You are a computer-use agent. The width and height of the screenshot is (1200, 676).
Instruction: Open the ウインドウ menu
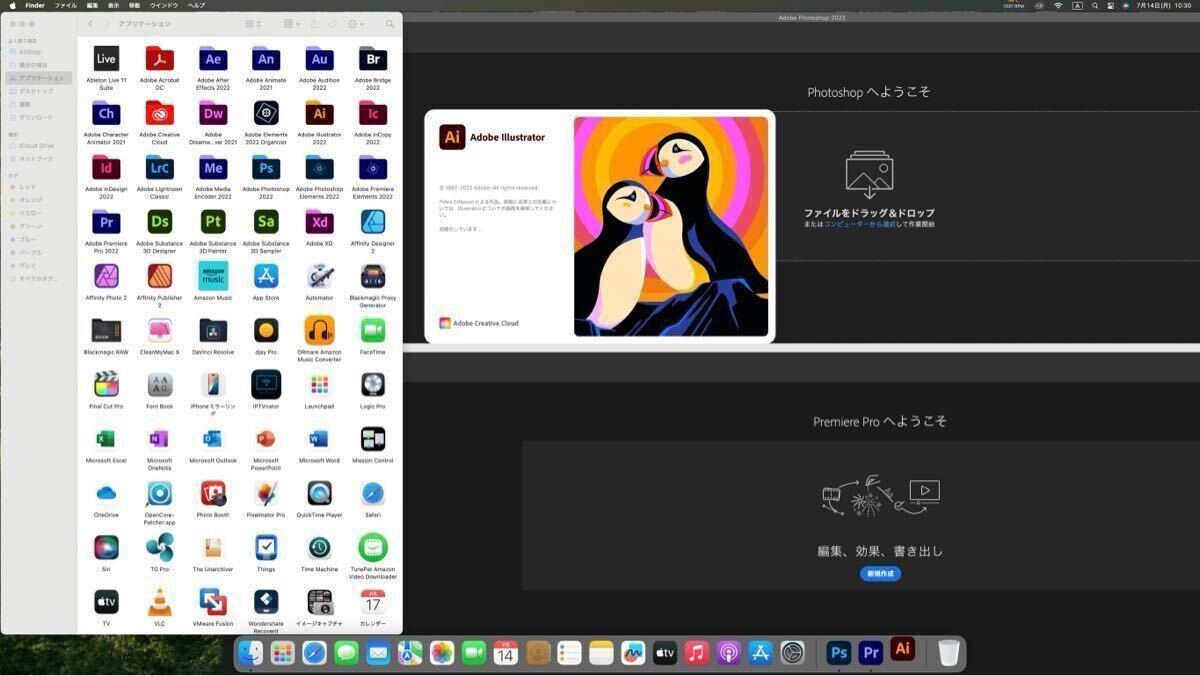[x=164, y=5]
